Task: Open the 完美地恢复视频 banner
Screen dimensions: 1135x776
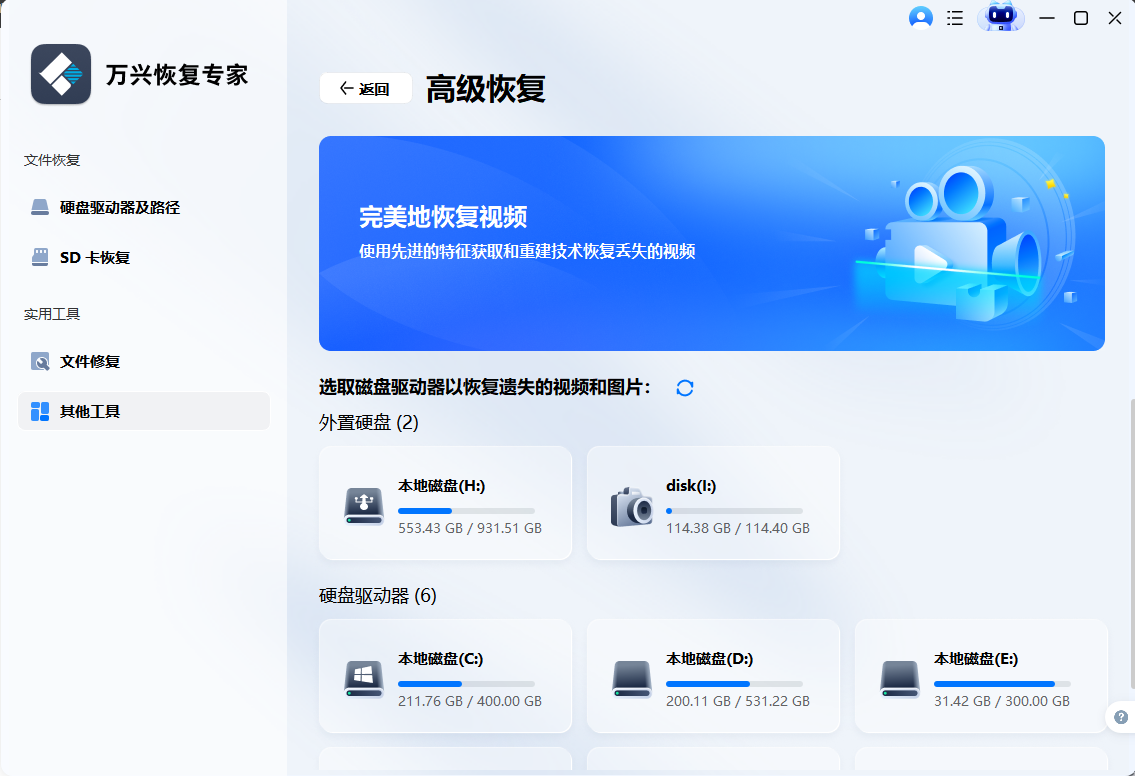Action: (711, 242)
